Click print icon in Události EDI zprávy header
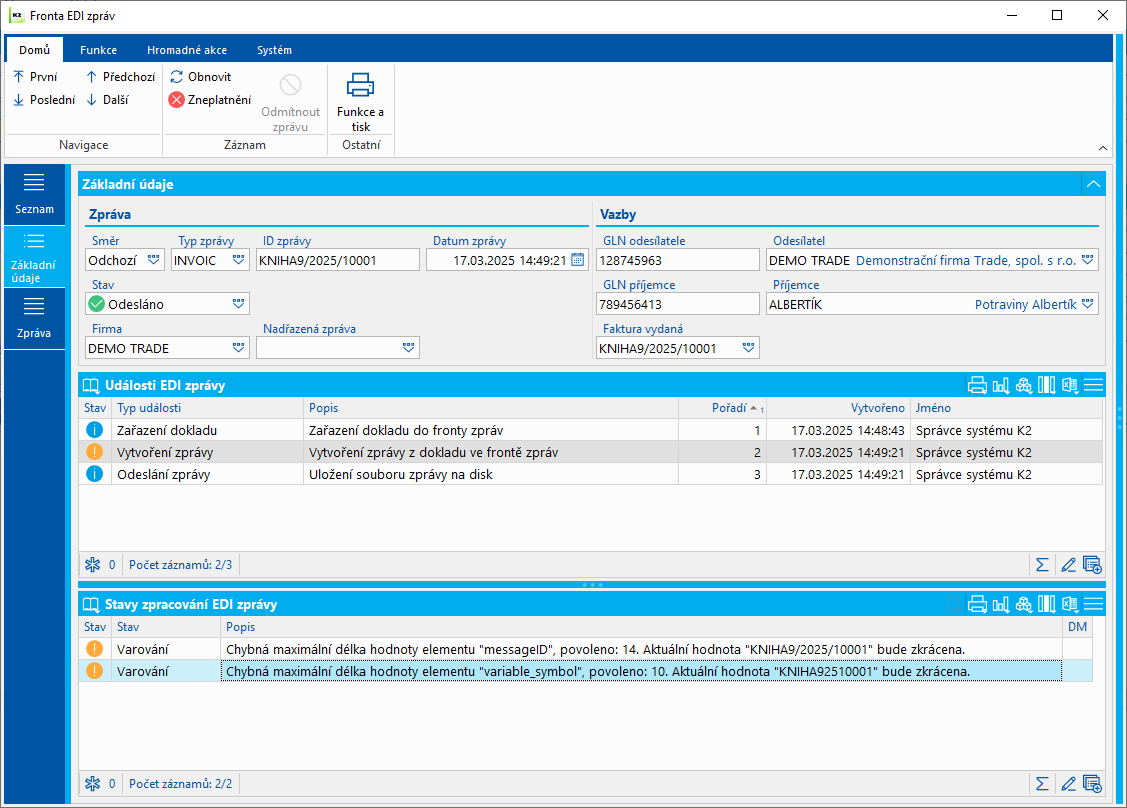The height and width of the screenshot is (808, 1127). [977, 385]
